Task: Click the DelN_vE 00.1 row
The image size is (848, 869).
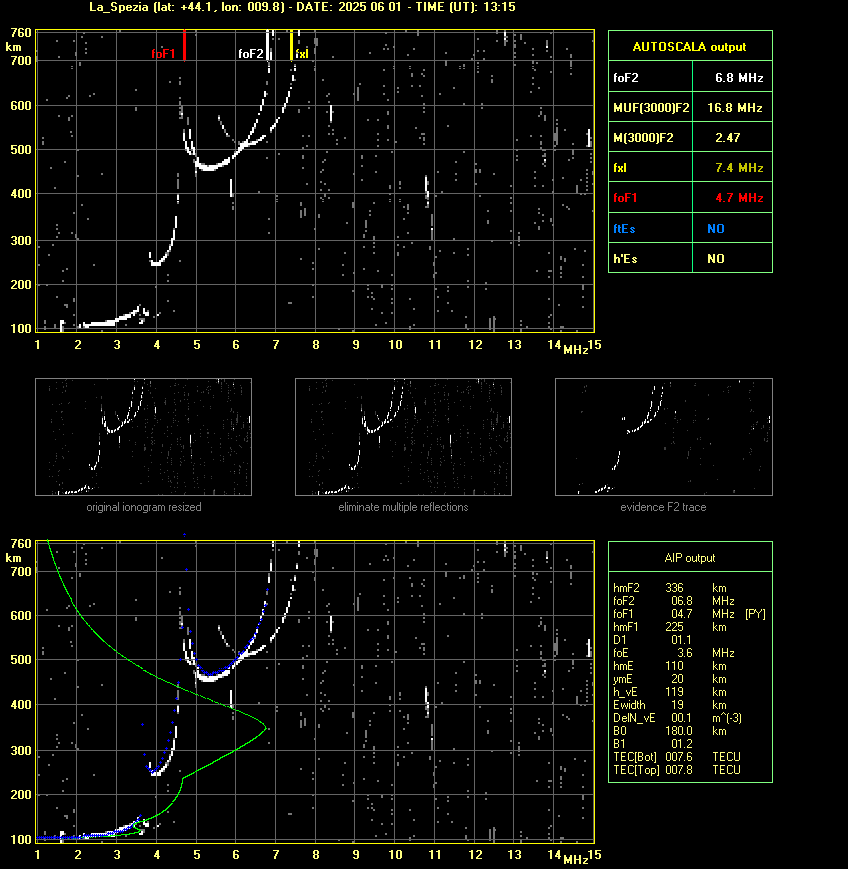Action: [677, 718]
